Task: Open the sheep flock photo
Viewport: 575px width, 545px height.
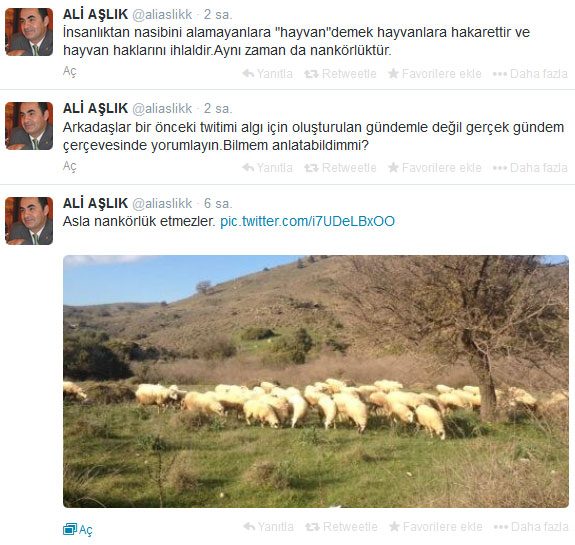Action: pos(316,381)
